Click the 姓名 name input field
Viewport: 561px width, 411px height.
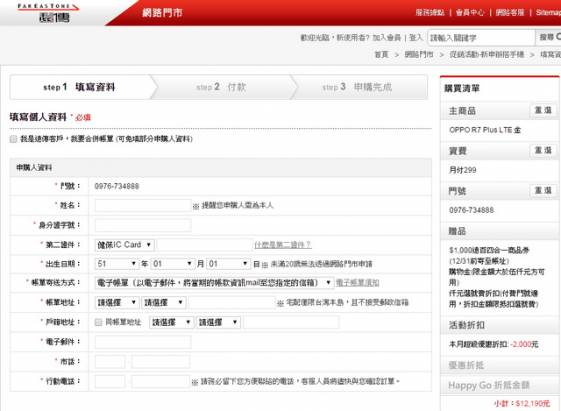pyautogui.click(x=143, y=205)
